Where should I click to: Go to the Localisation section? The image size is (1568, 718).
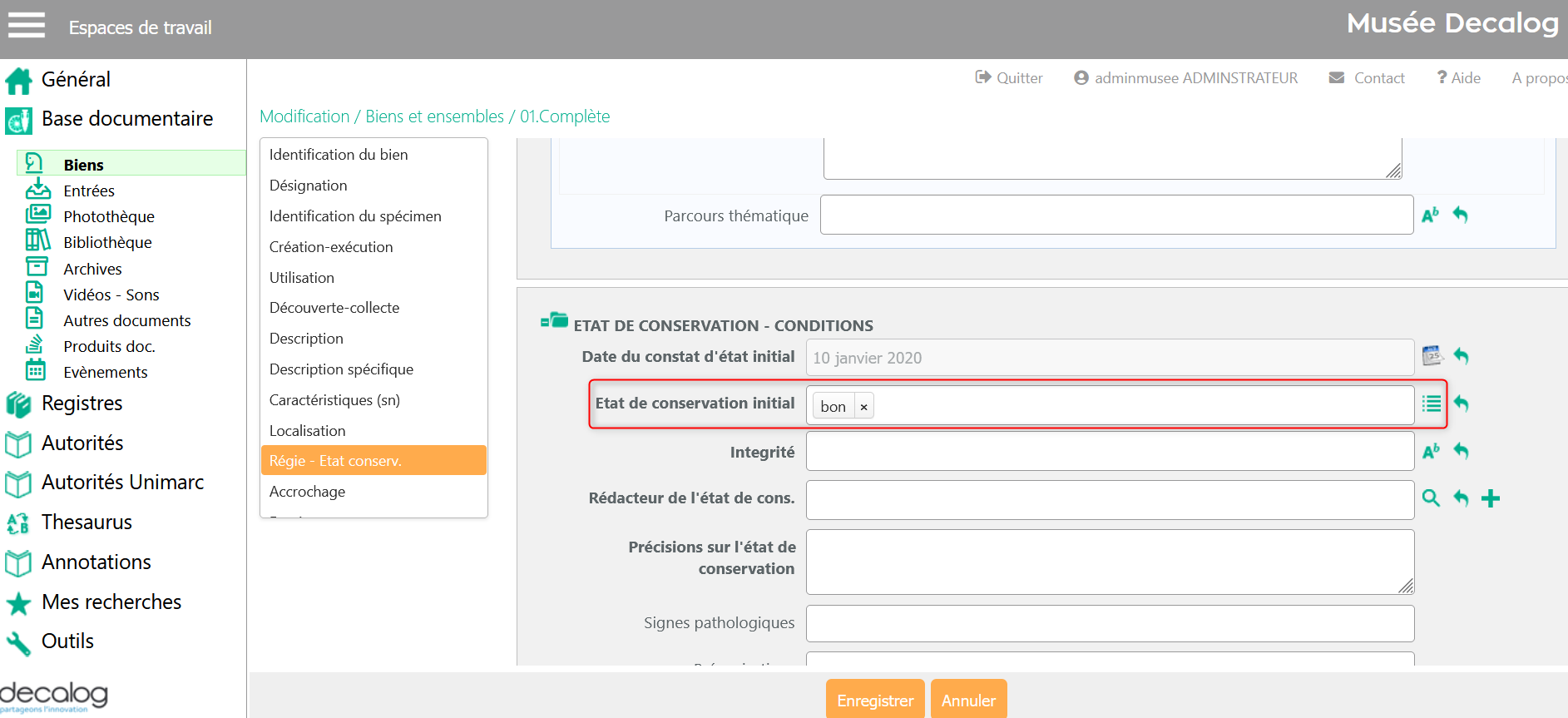click(x=307, y=431)
